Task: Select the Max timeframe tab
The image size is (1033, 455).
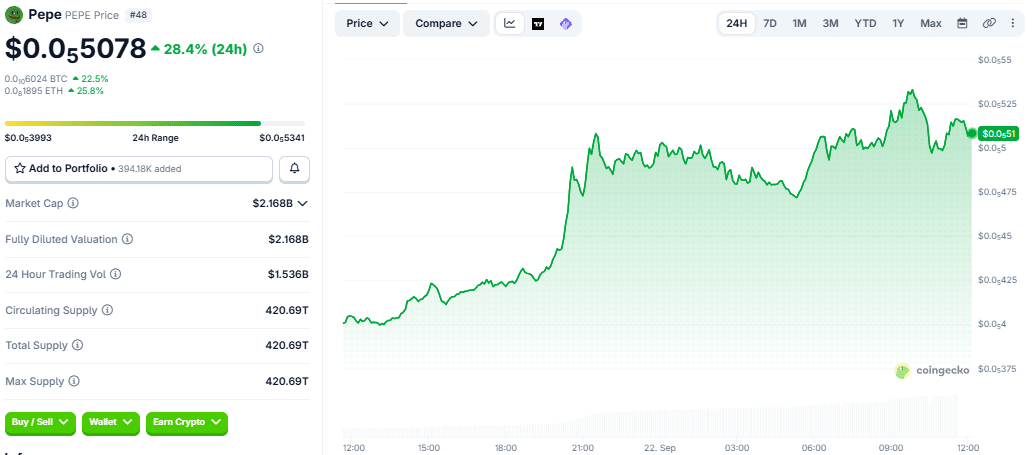Action: pos(930,24)
